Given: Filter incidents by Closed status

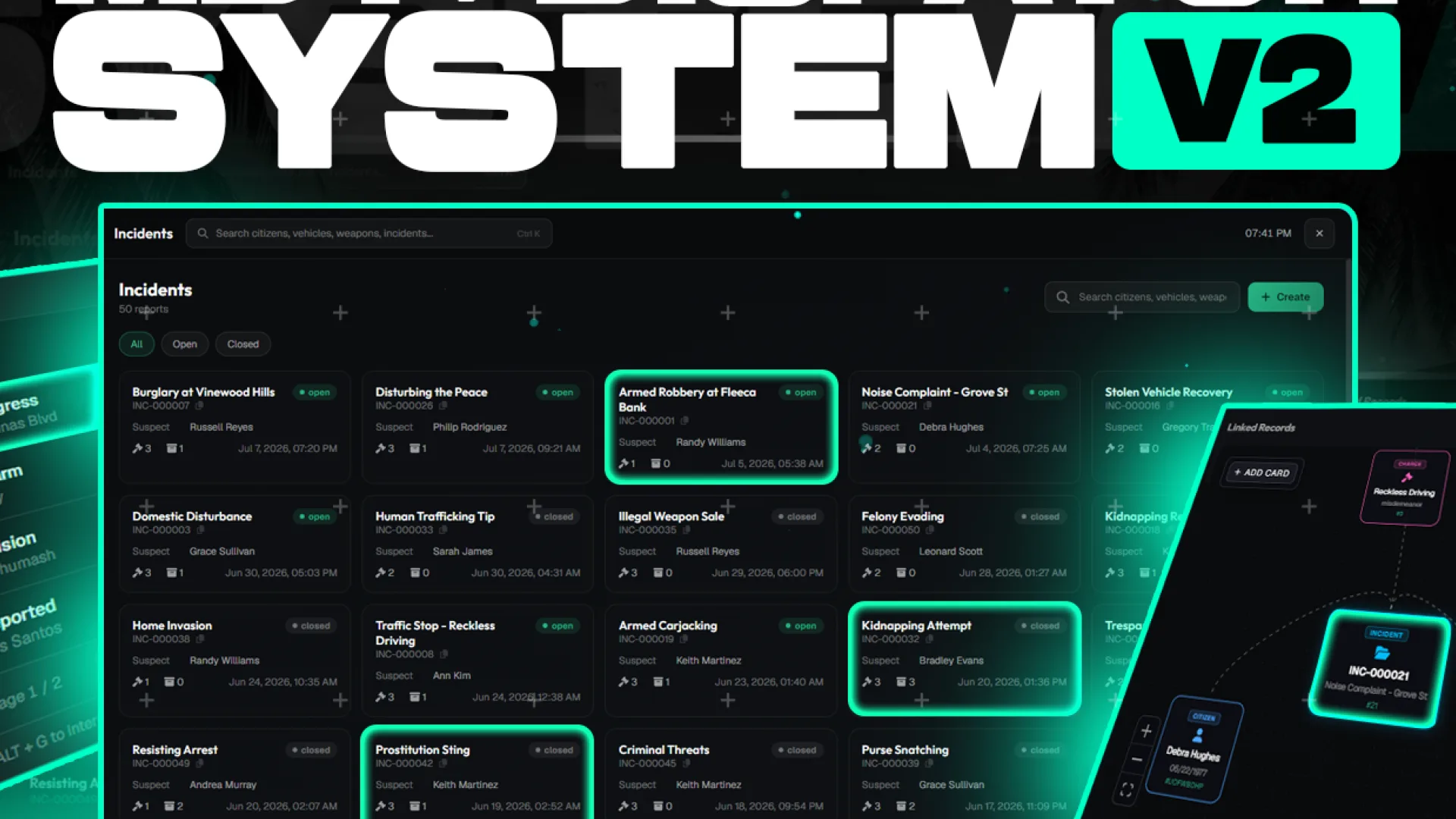Looking at the screenshot, I should tap(243, 344).
